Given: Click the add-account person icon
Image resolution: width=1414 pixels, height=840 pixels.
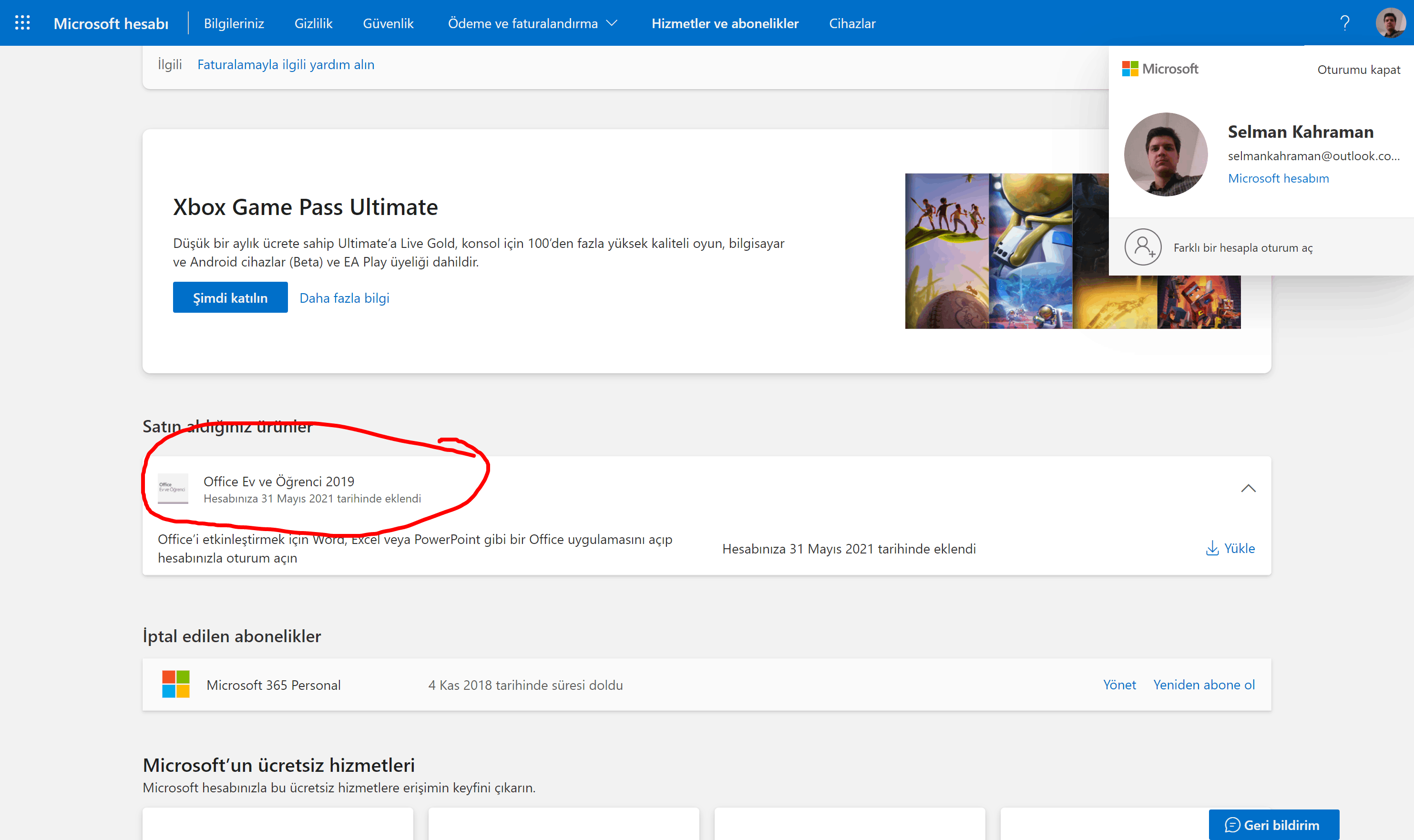Looking at the screenshot, I should (x=1143, y=247).
